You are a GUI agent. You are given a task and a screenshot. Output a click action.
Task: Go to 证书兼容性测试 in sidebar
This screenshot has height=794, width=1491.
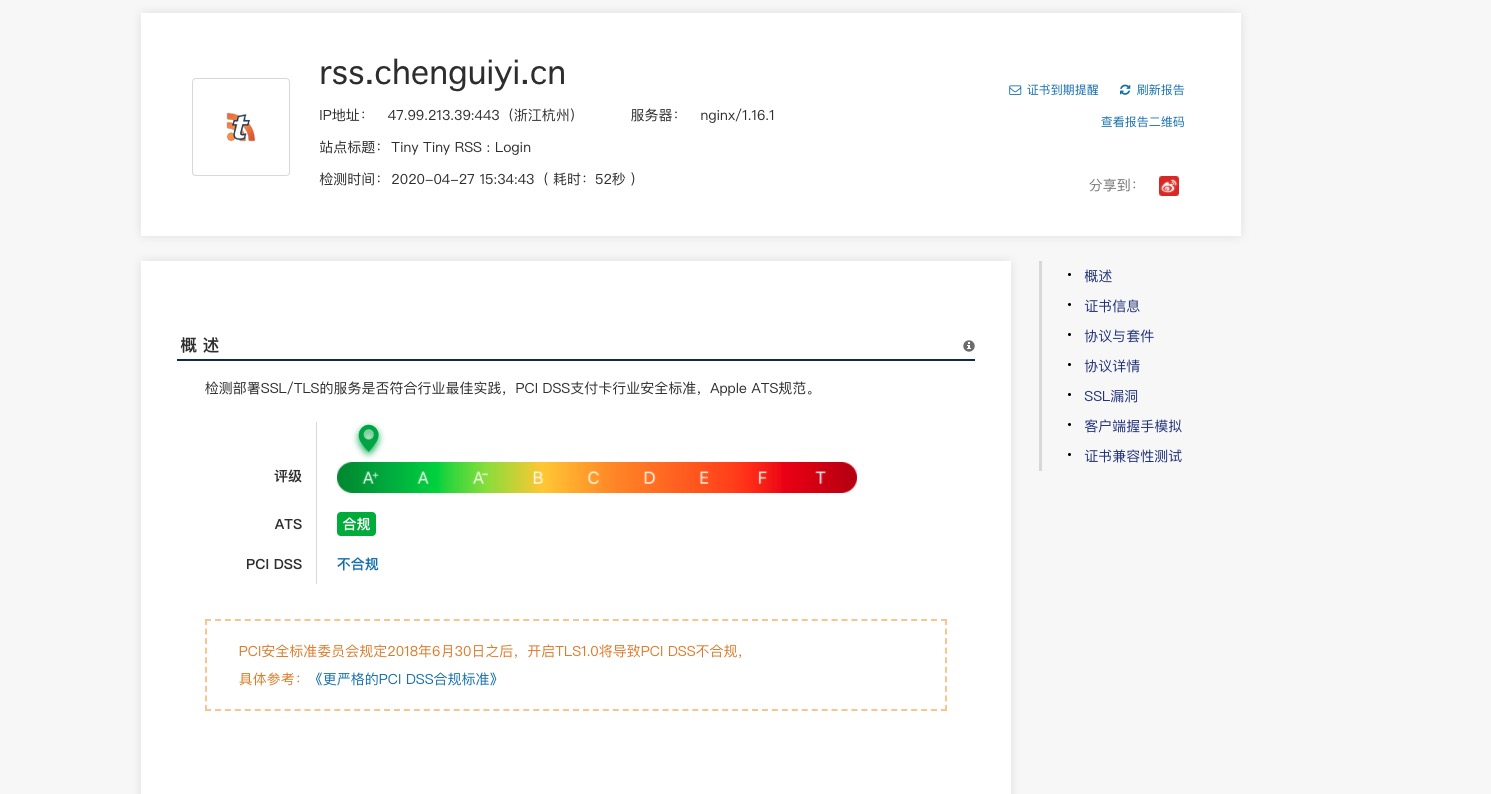click(1133, 456)
